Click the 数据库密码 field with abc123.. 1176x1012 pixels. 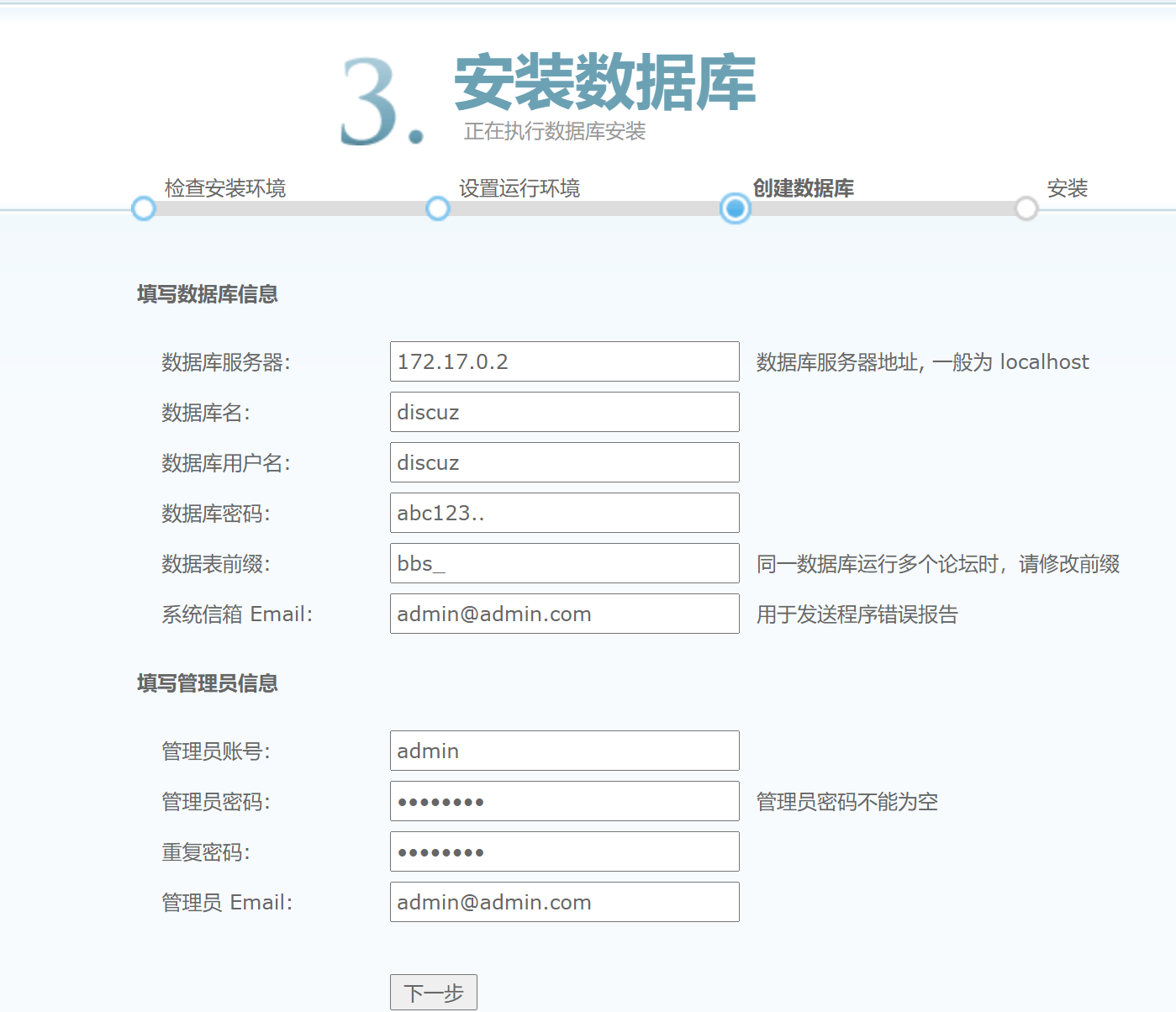click(x=565, y=513)
